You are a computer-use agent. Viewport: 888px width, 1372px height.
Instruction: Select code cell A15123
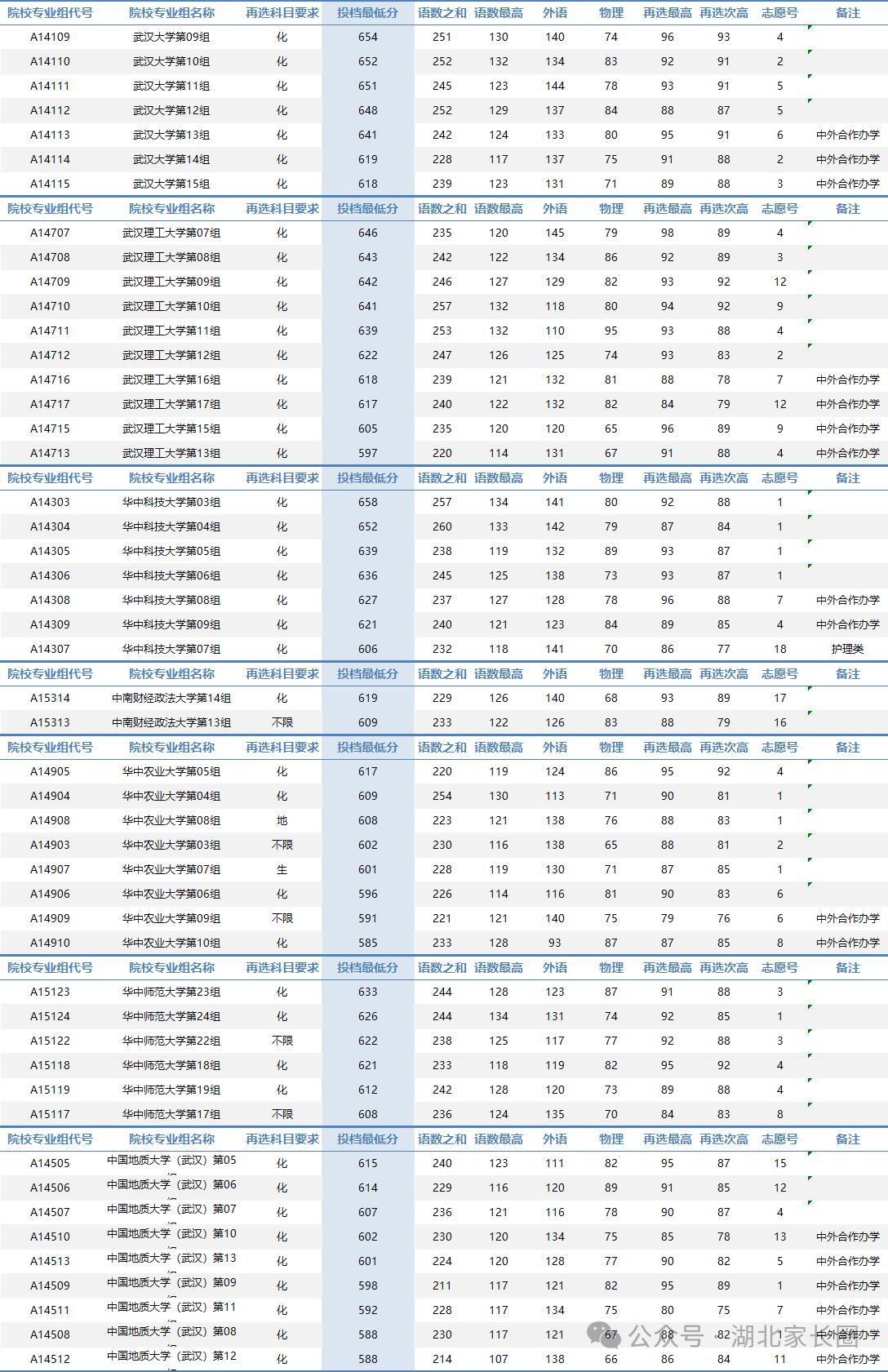click(x=50, y=992)
